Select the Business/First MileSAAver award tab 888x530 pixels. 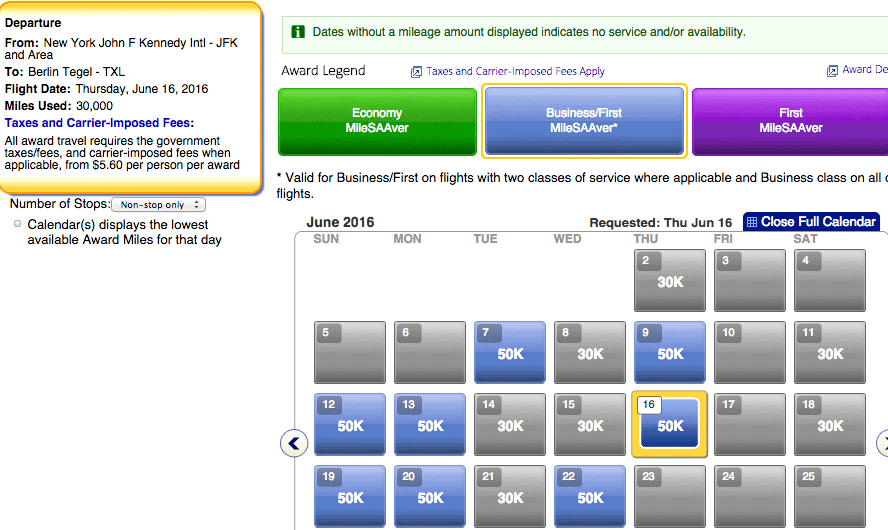pos(584,121)
